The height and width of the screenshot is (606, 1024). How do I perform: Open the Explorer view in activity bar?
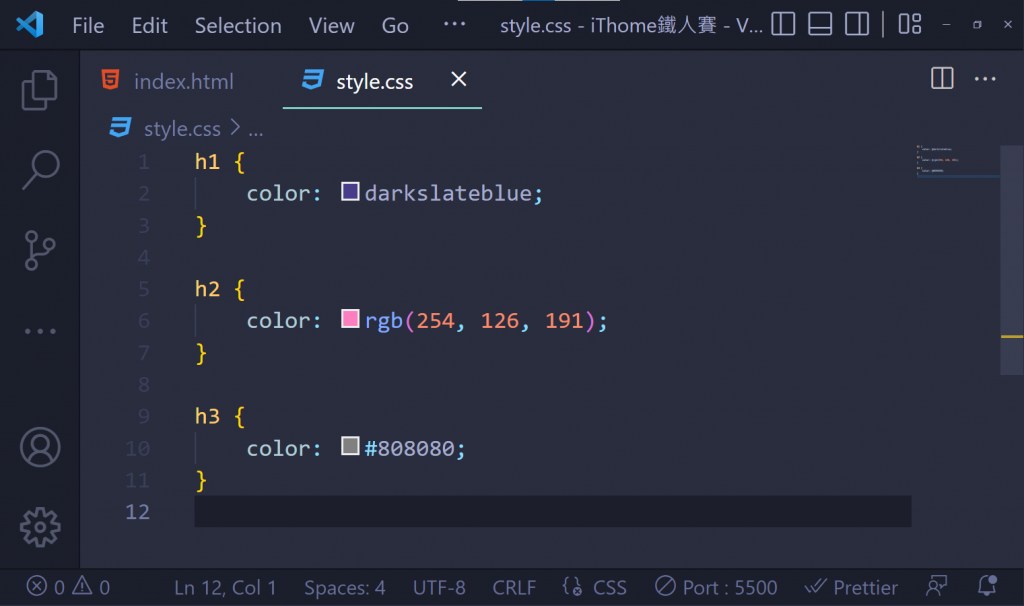point(40,90)
